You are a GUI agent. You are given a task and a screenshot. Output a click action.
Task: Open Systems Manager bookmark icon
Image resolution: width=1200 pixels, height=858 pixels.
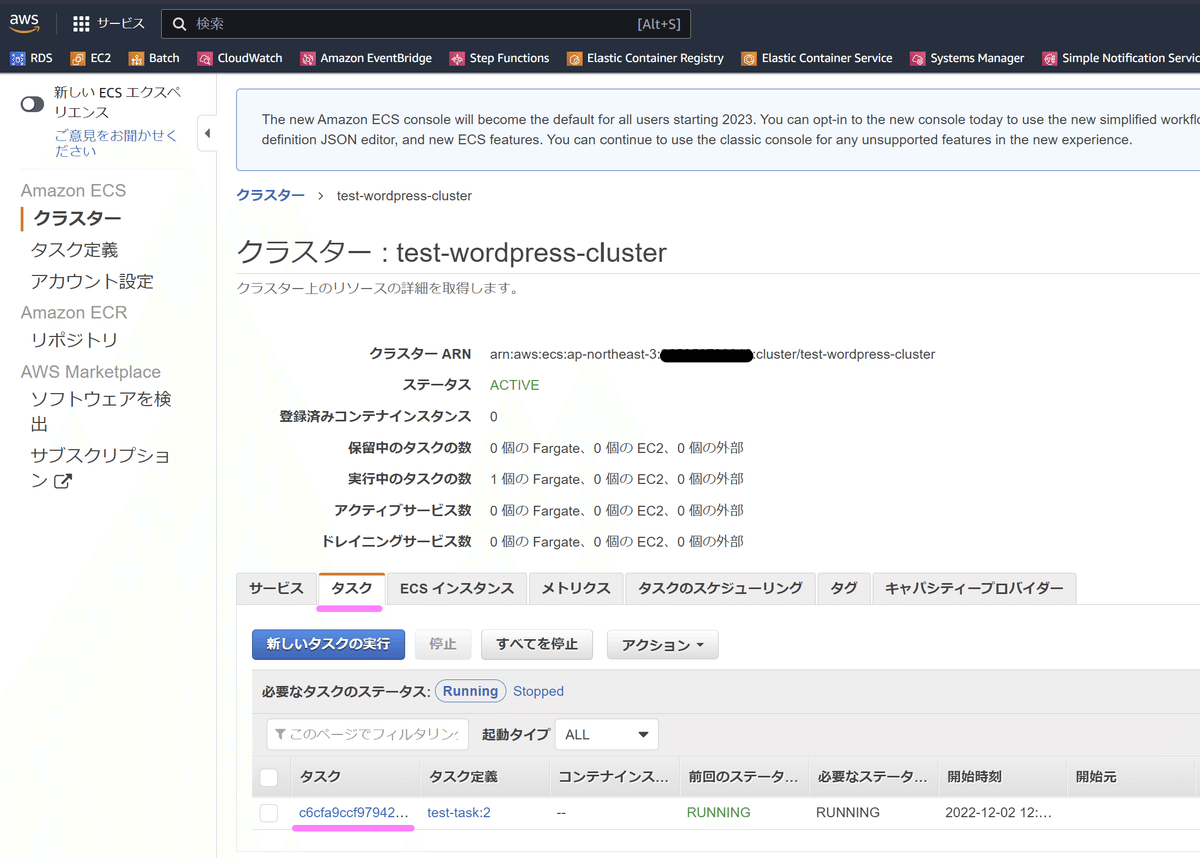[918, 59]
